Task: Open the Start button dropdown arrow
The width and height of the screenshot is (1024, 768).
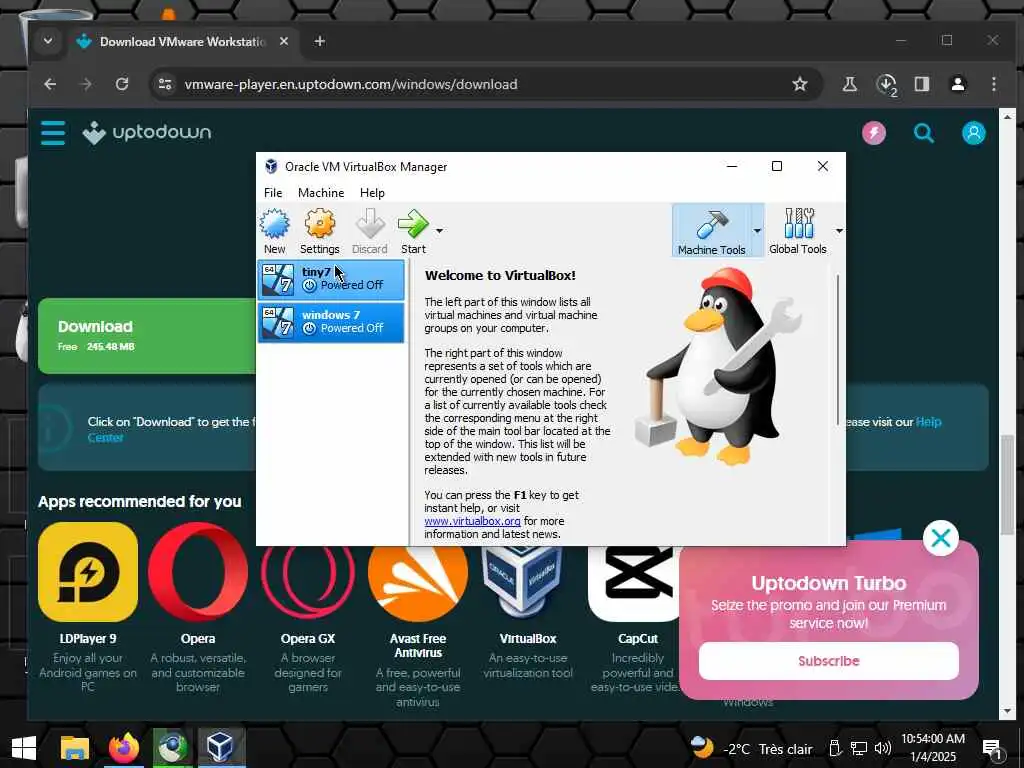Action: (x=440, y=231)
